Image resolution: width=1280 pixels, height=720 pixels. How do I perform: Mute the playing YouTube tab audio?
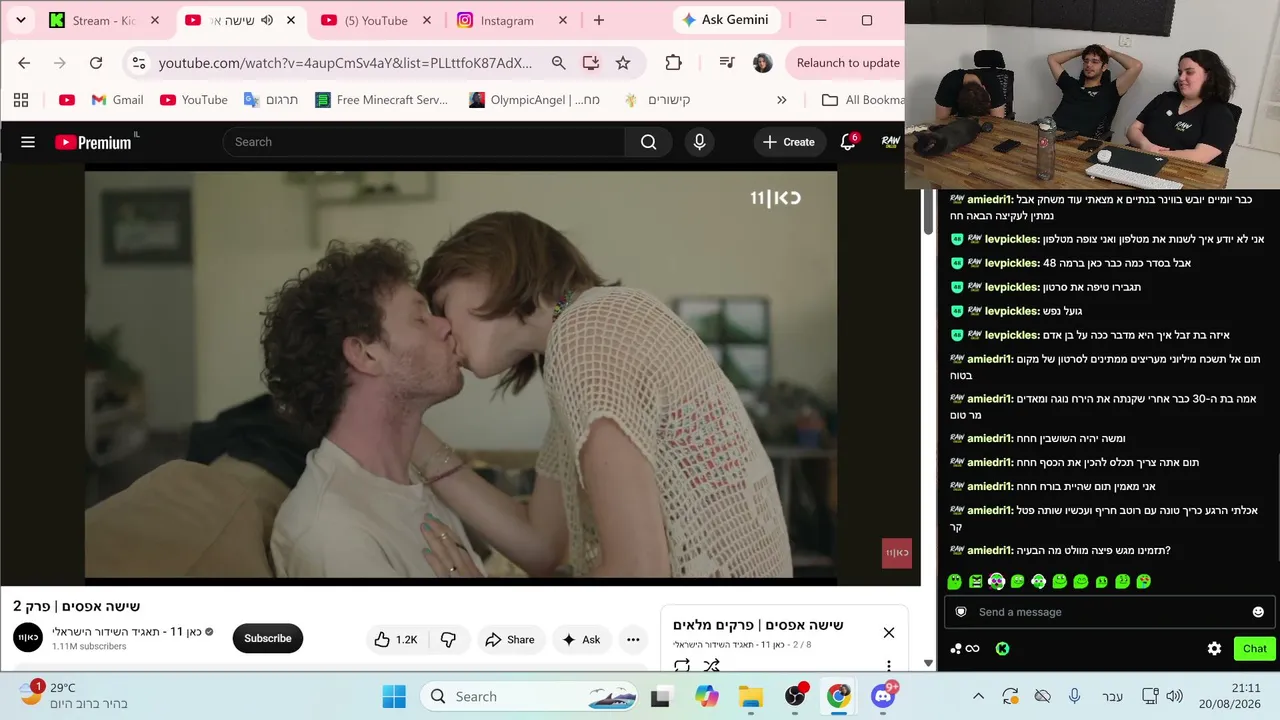pyautogui.click(x=267, y=20)
